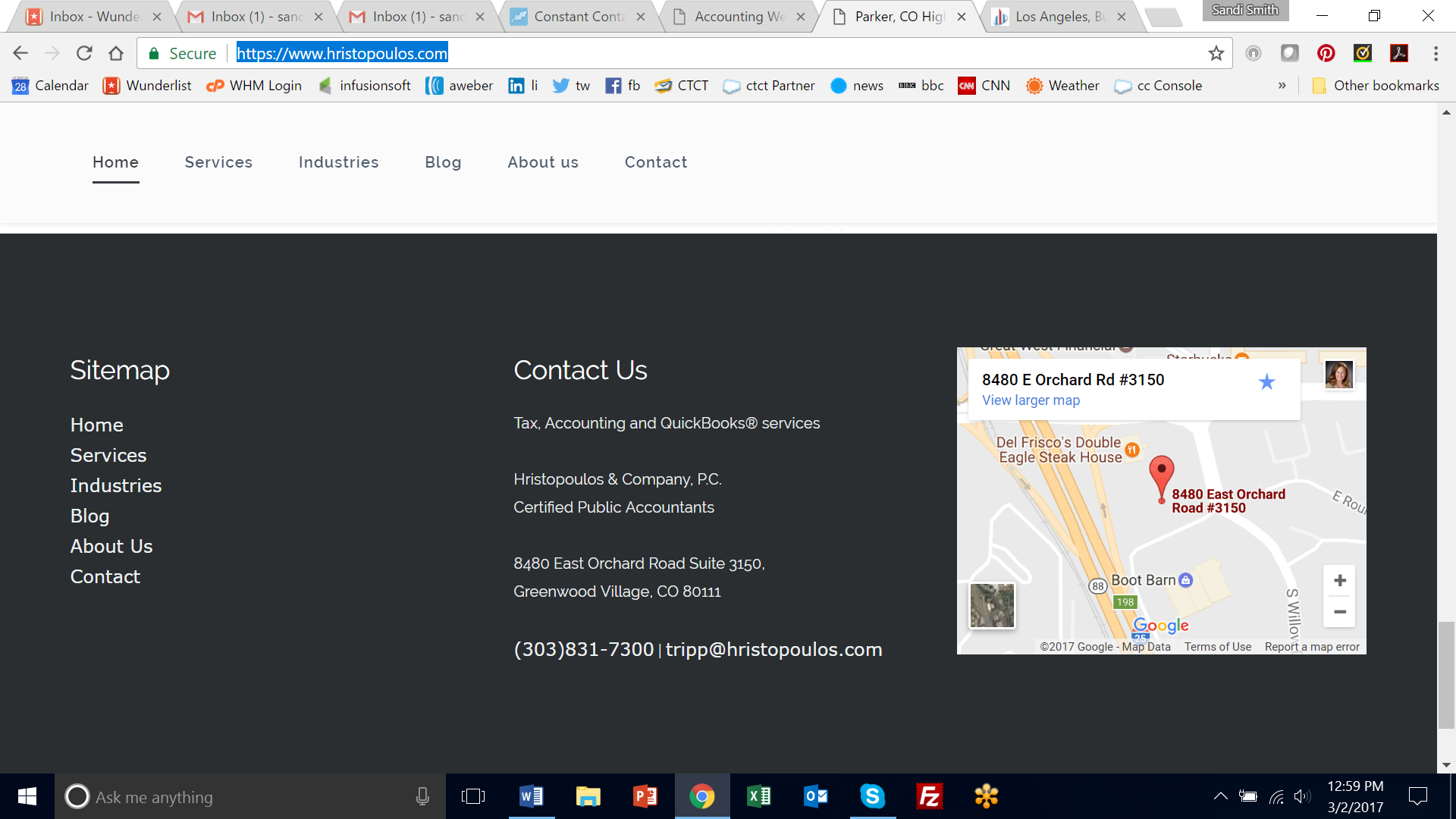
Task: Reload the current page
Action: (84, 53)
